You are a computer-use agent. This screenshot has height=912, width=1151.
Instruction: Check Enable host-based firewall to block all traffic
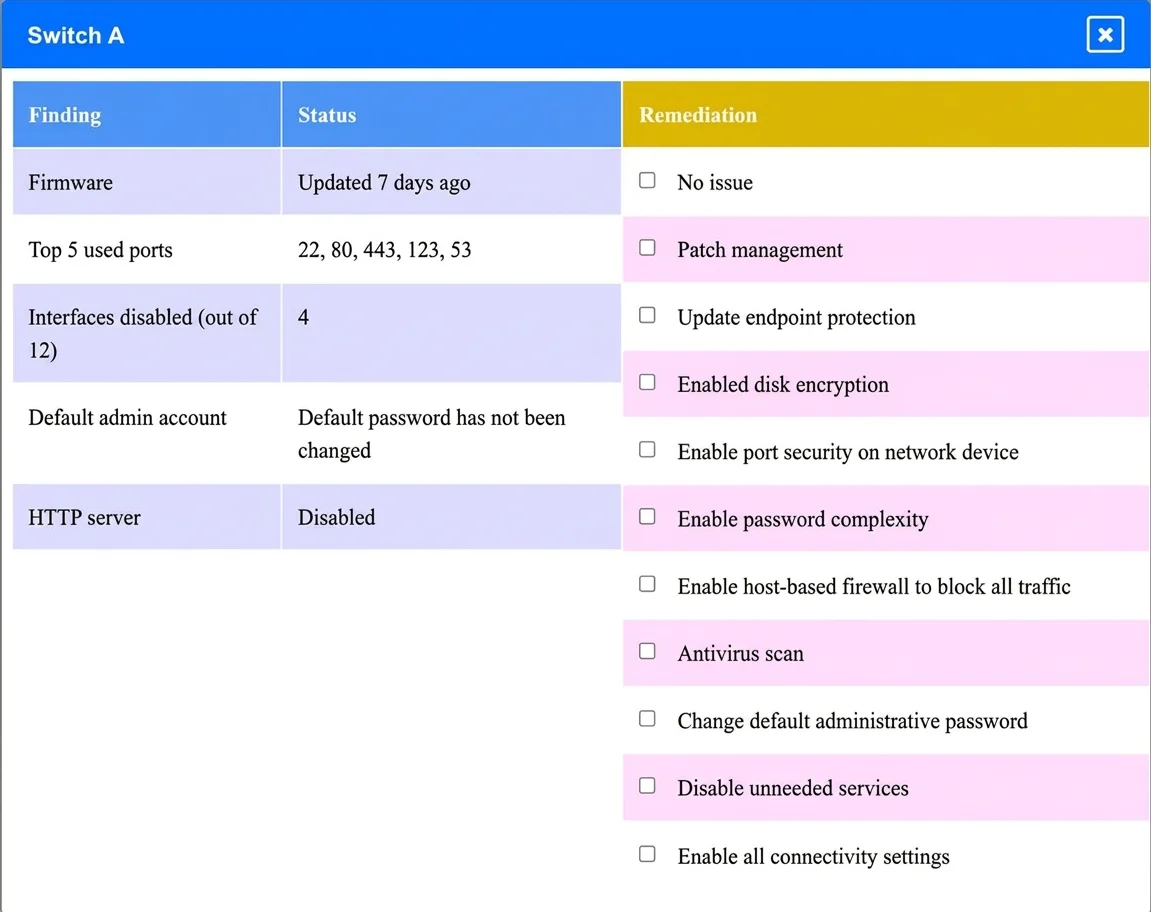(x=647, y=585)
